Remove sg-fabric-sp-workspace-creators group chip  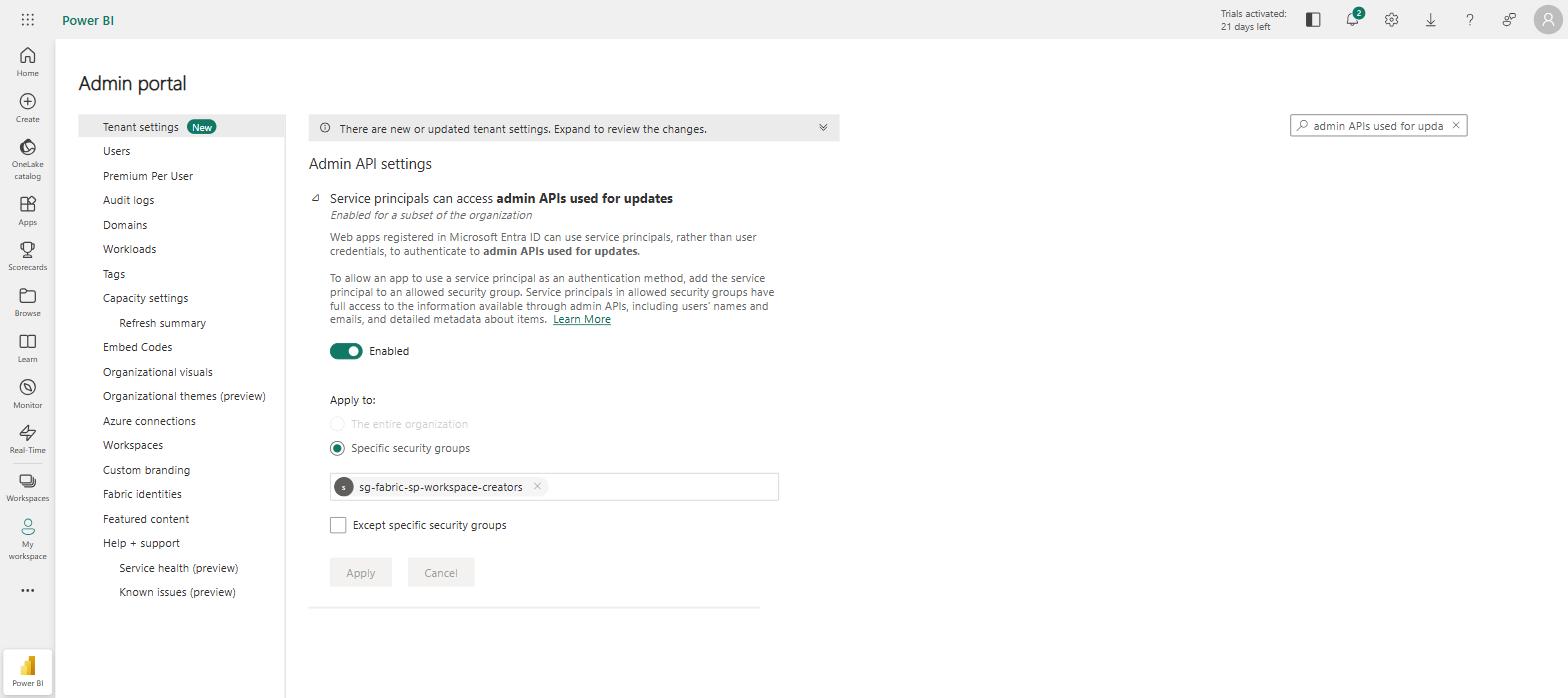click(537, 487)
